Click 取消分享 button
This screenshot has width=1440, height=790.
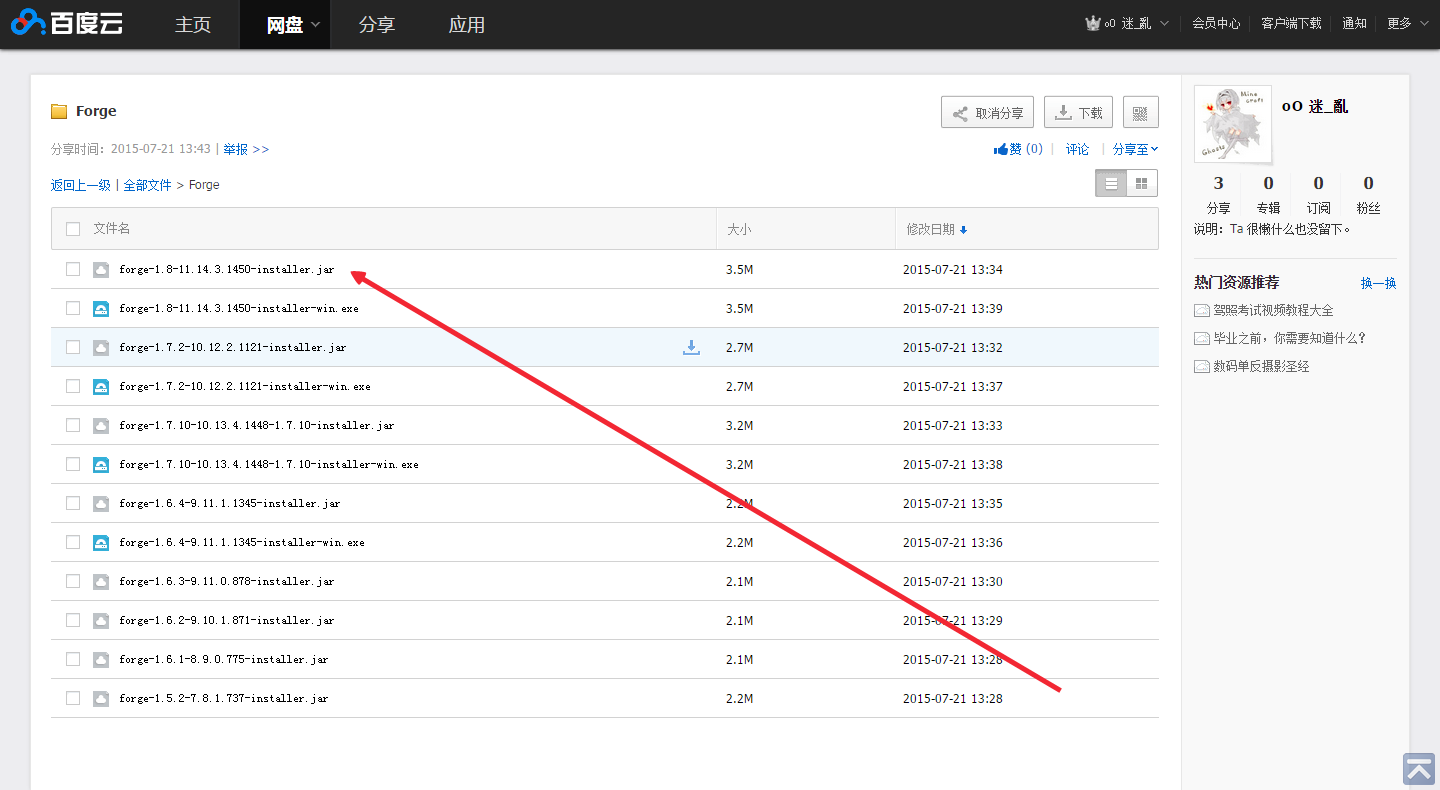pyautogui.click(x=987, y=113)
